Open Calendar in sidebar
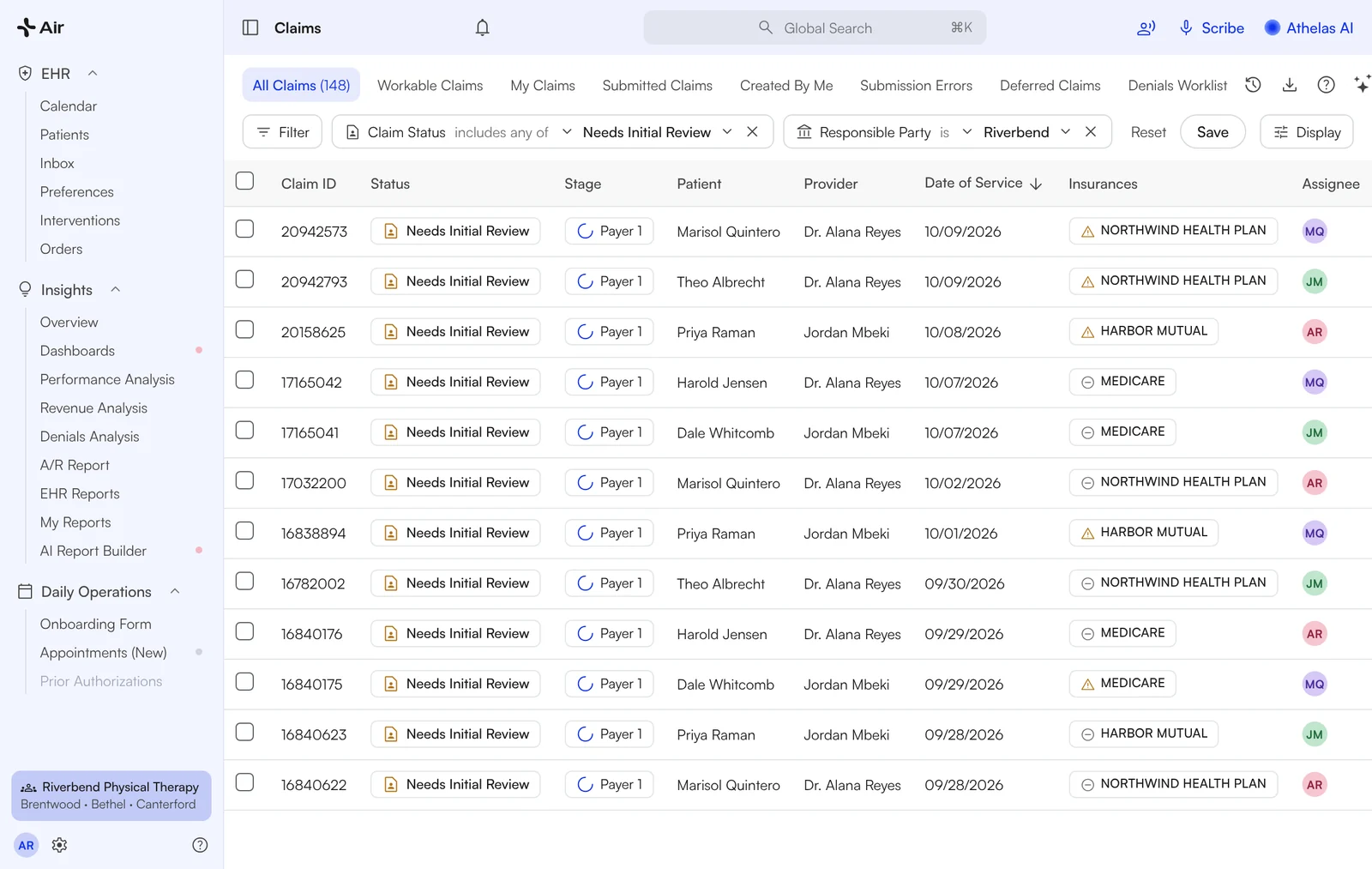 69,106
